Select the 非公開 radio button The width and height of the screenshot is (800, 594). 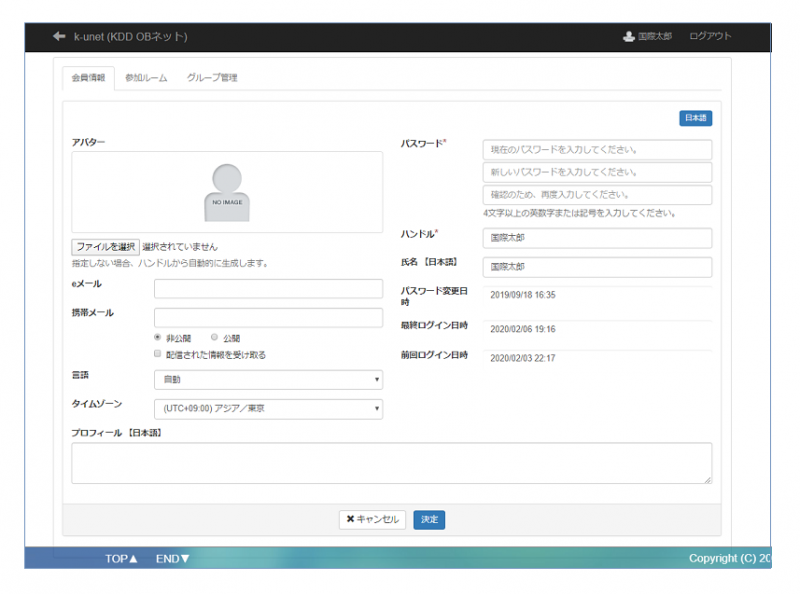158,338
